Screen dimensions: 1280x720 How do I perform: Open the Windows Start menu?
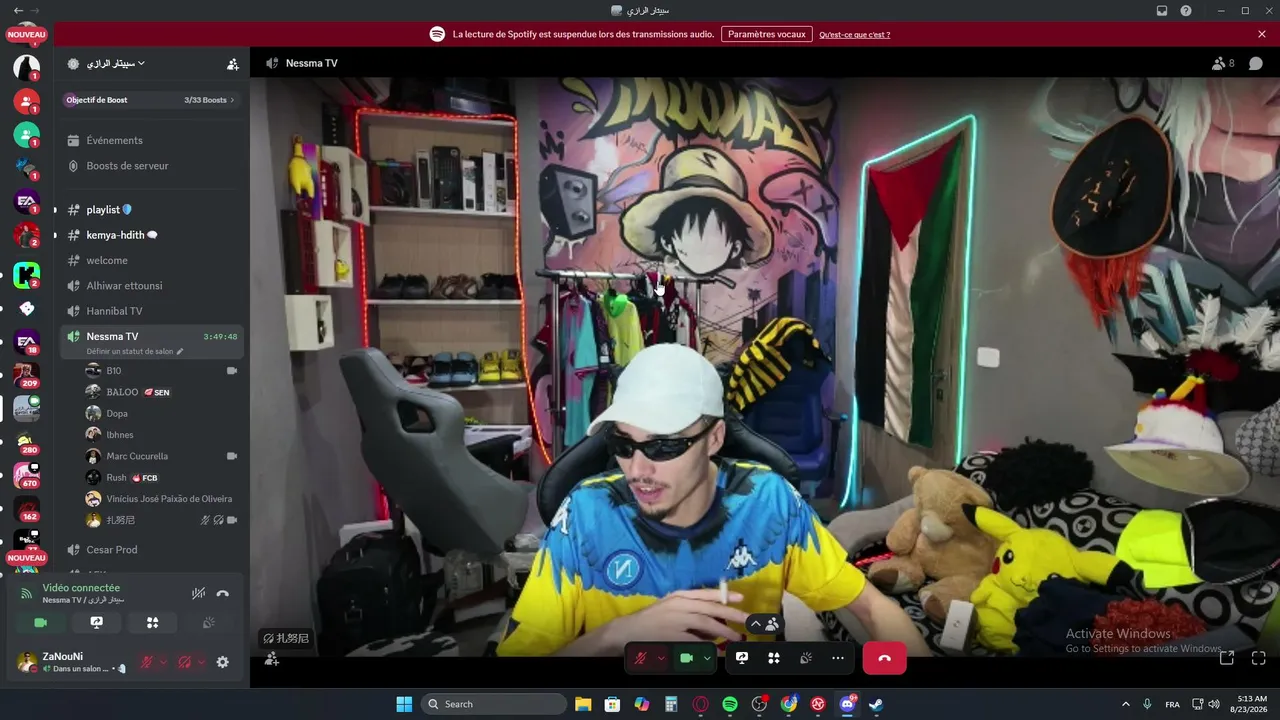404,704
